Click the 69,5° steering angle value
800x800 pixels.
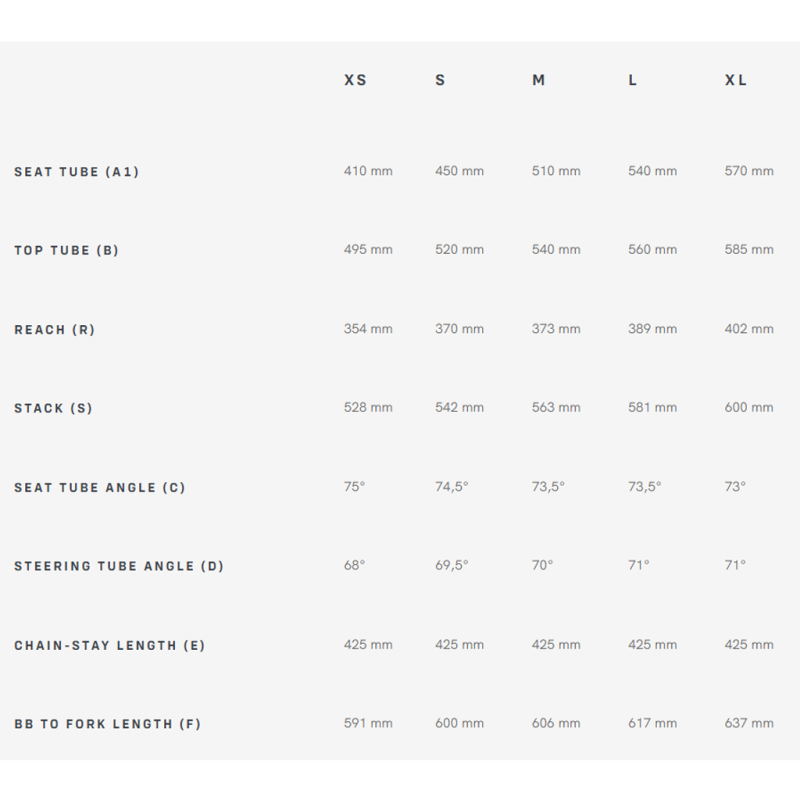click(x=451, y=566)
